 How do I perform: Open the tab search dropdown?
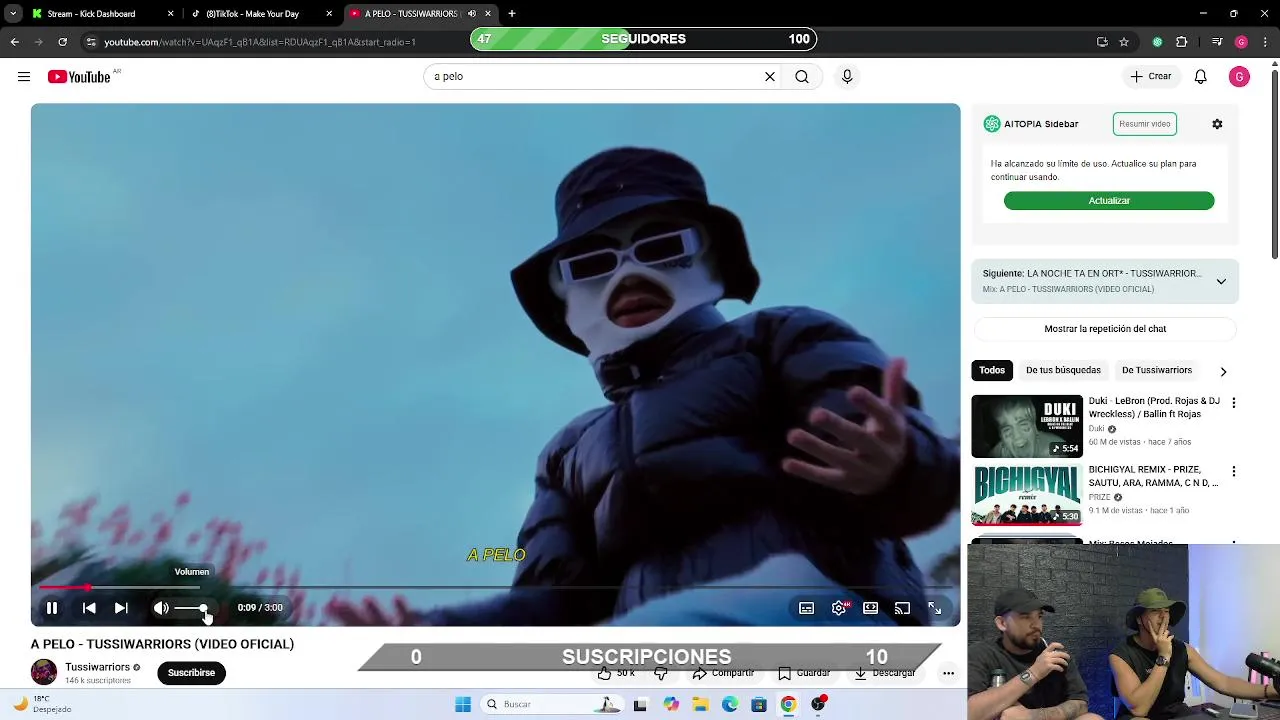coord(13,14)
